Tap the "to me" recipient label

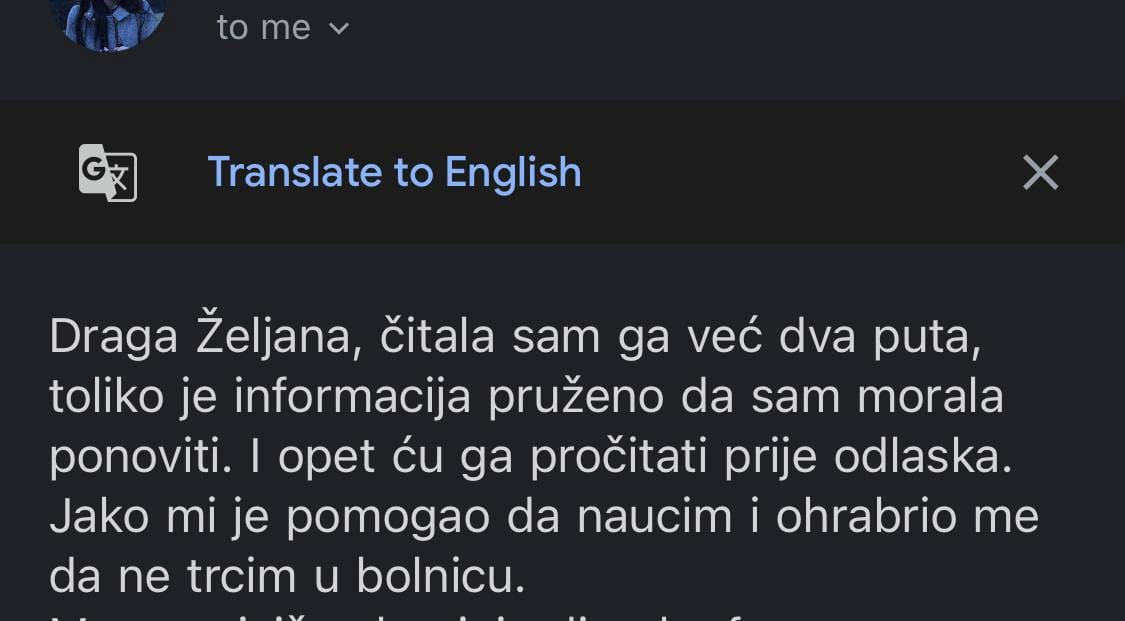264,28
